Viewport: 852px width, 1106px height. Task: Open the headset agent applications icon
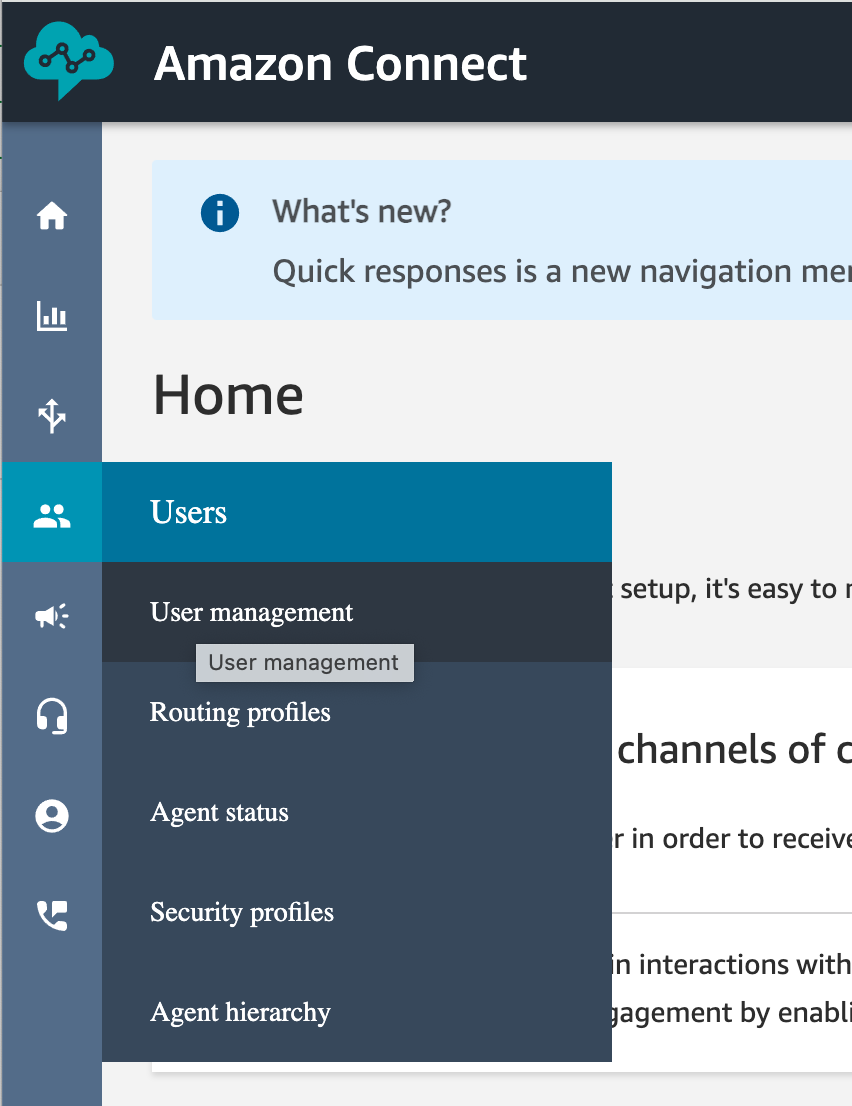click(52, 716)
